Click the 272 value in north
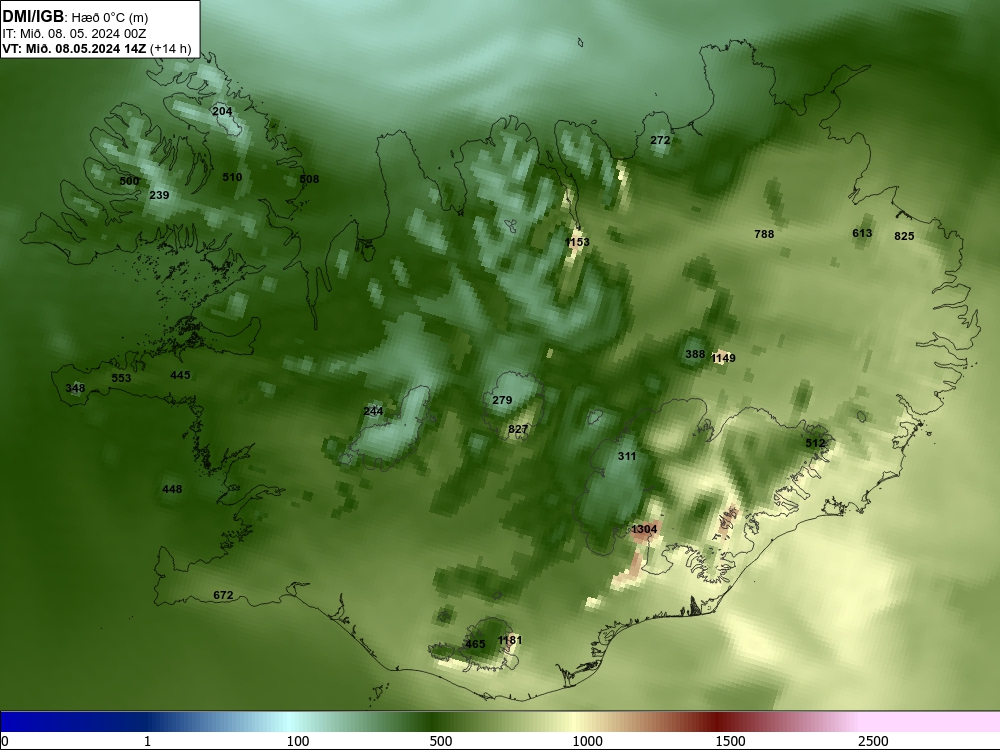 (x=660, y=140)
